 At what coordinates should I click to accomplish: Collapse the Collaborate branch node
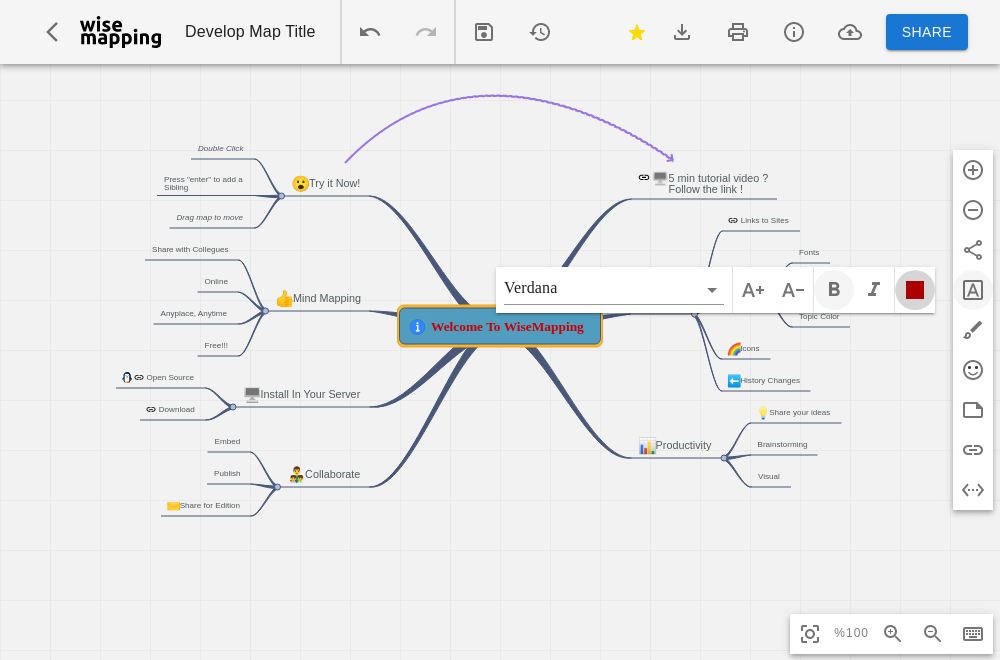(x=277, y=487)
